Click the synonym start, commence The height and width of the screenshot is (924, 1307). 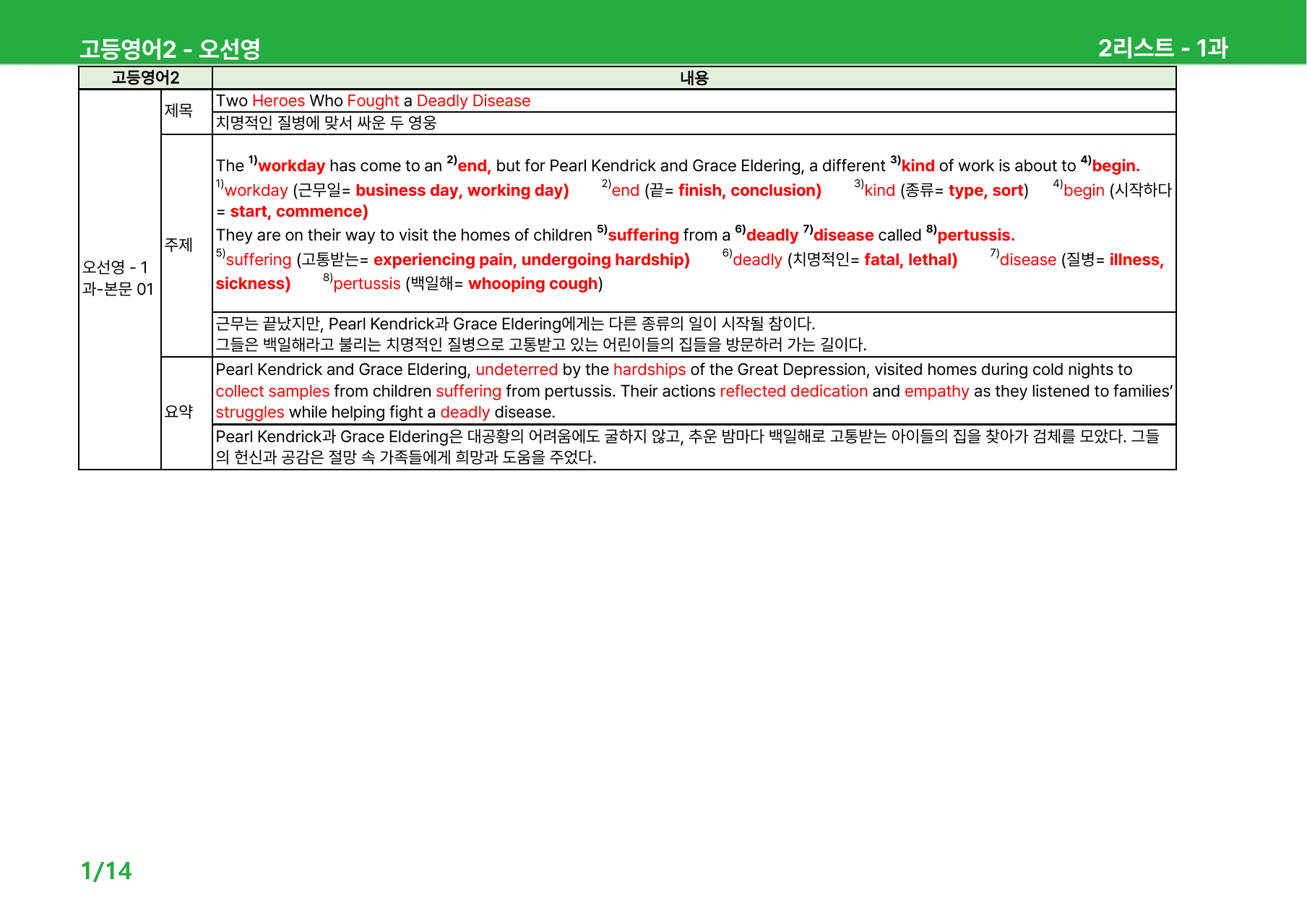[298, 212]
